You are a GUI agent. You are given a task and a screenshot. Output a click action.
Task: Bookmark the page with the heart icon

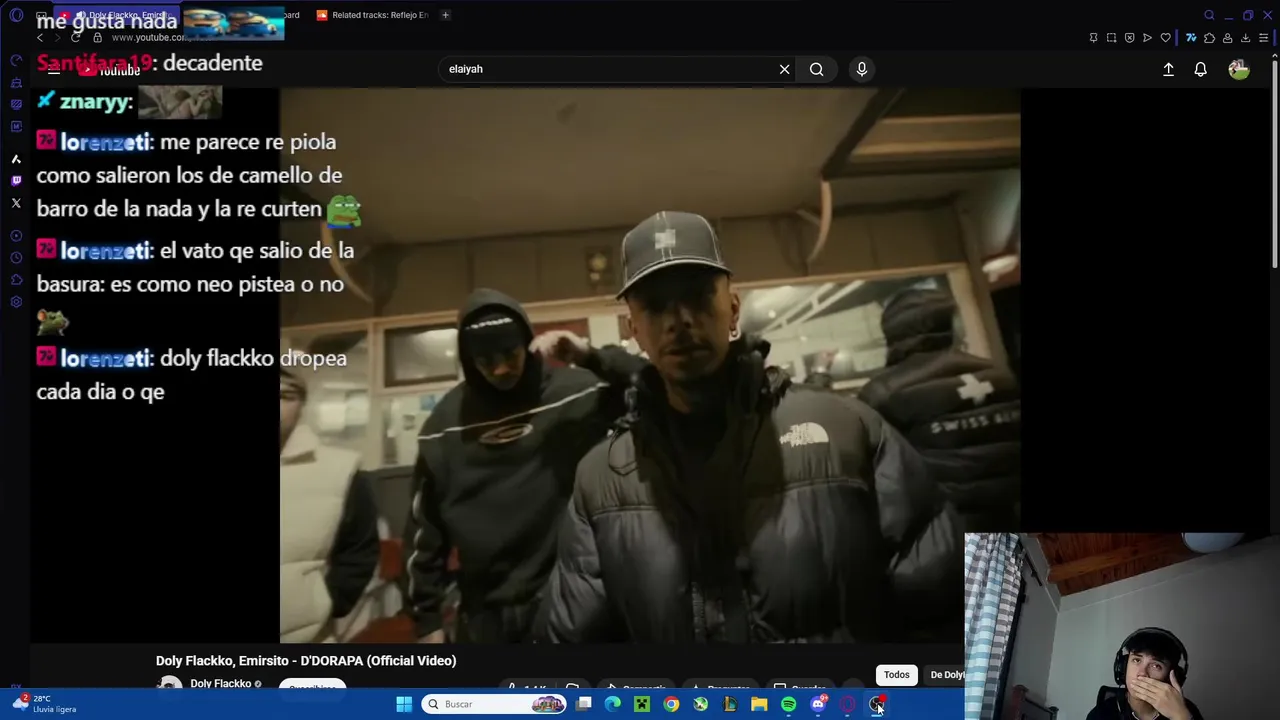coord(1165,38)
